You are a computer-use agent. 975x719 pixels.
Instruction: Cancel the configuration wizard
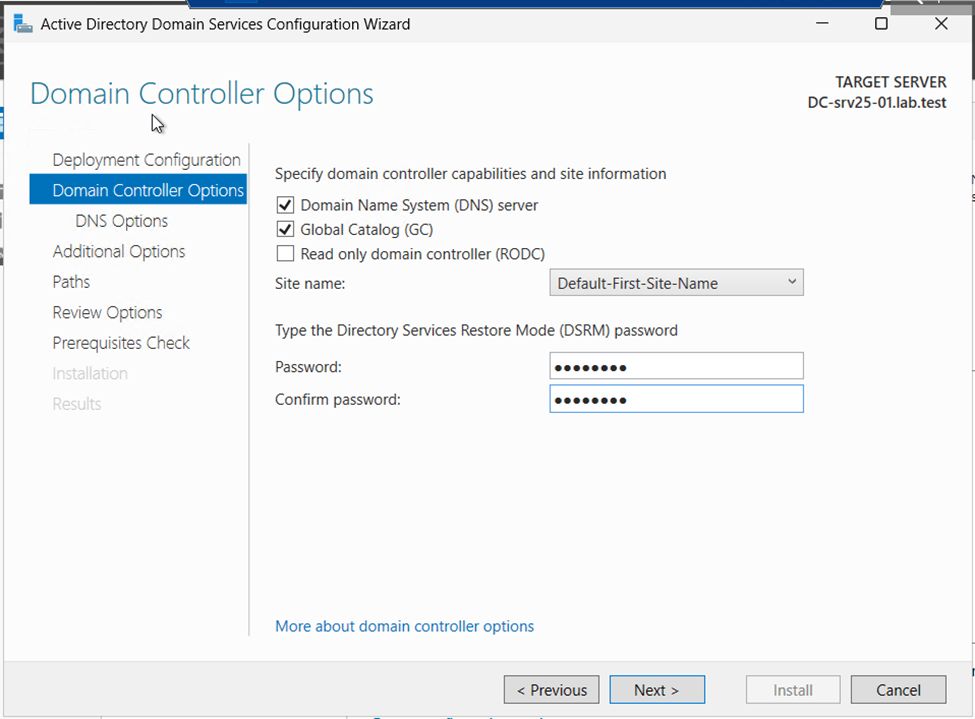pos(899,690)
